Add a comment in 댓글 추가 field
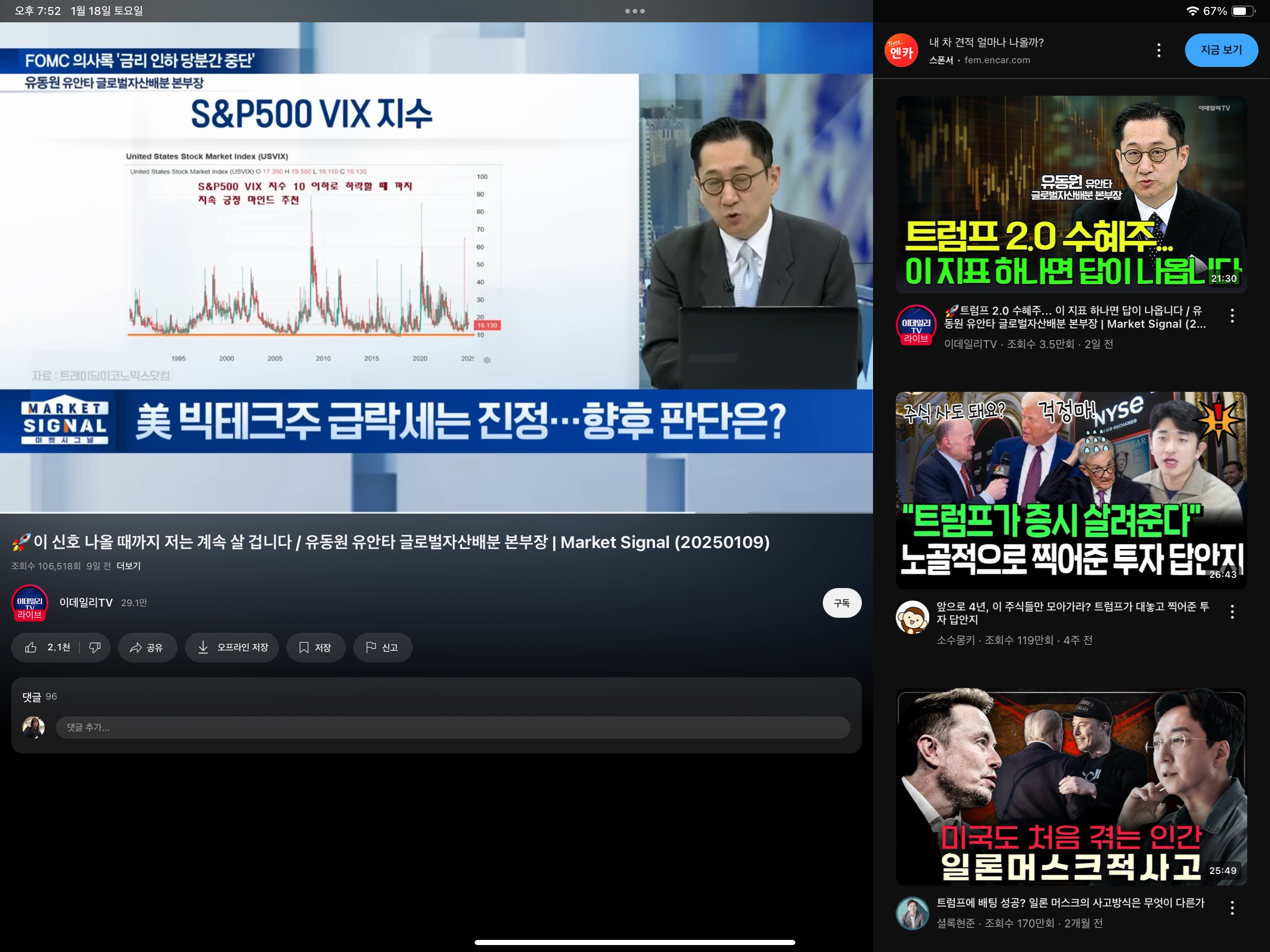The width and height of the screenshot is (1270, 952). [452, 727]
